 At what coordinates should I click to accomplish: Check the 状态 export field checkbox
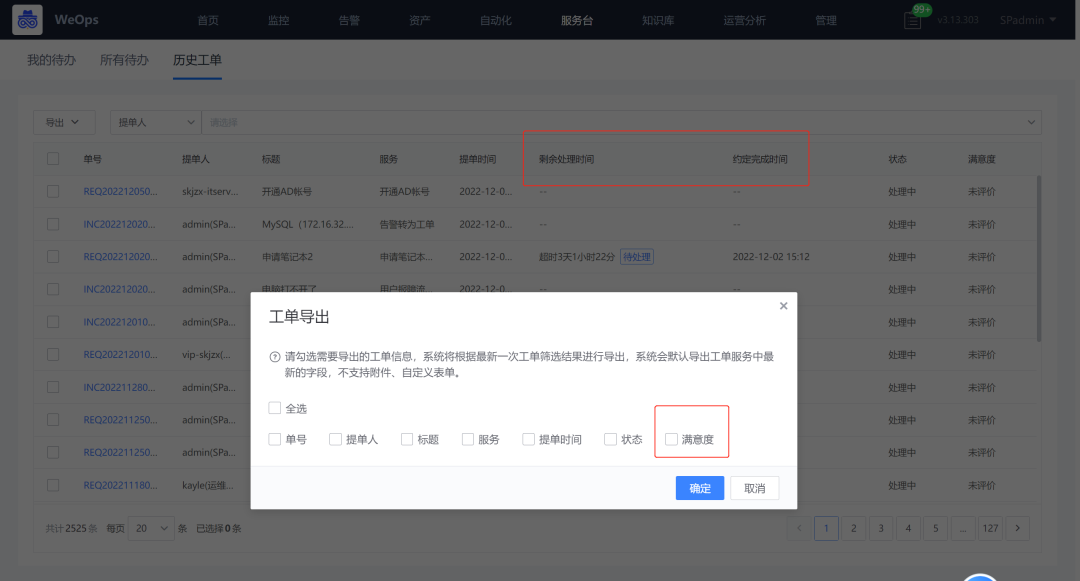[610, 439]
